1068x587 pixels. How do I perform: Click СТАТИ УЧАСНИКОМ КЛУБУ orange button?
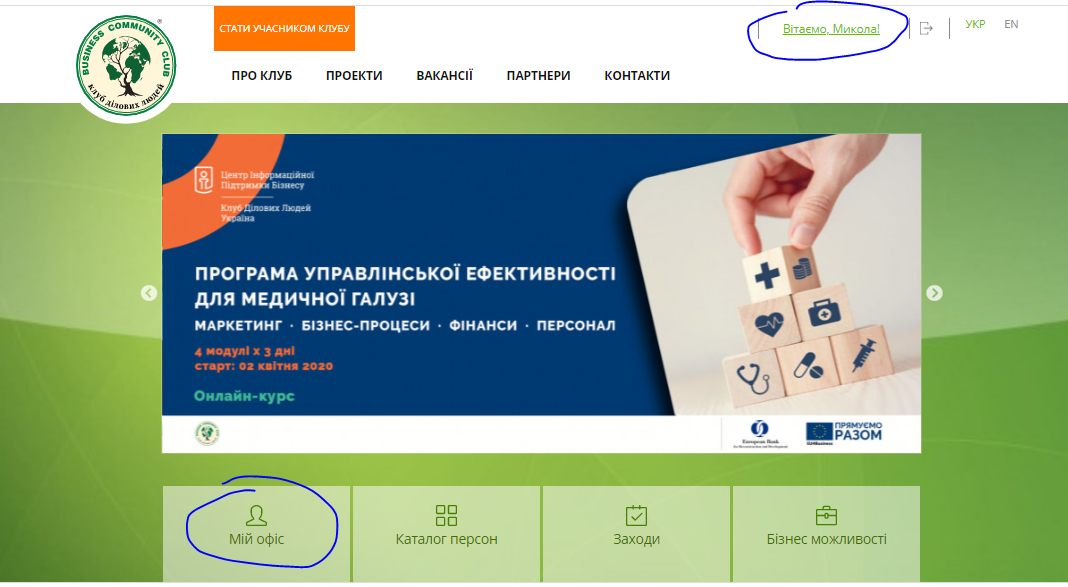[x=285, y=29]
